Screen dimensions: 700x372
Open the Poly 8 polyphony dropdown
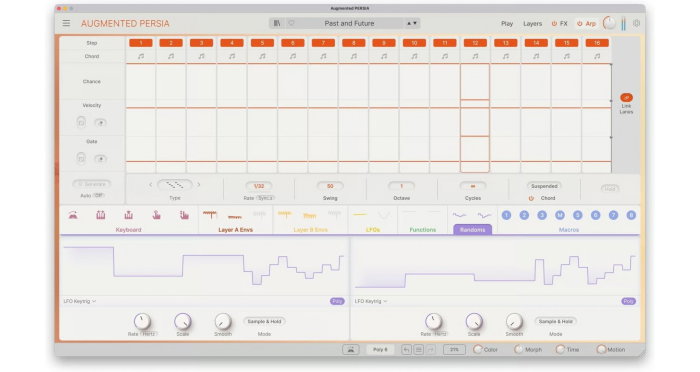coord(380,350)
